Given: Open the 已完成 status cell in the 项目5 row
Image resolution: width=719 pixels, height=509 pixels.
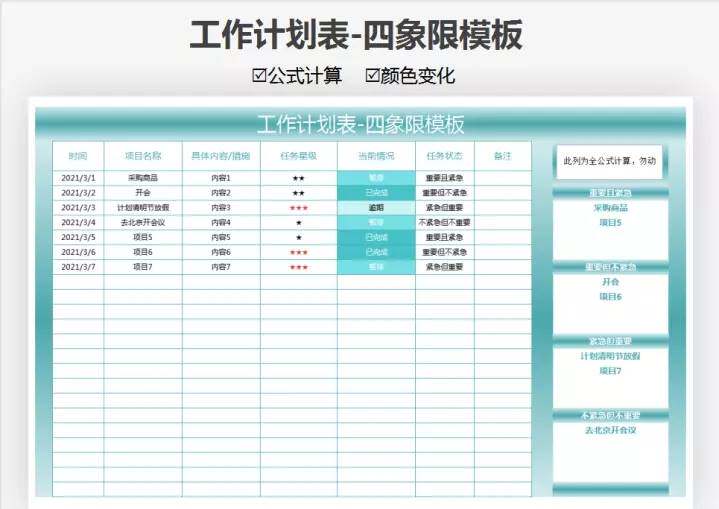Looking at the screenshot, I should click(x=376, y=237).
